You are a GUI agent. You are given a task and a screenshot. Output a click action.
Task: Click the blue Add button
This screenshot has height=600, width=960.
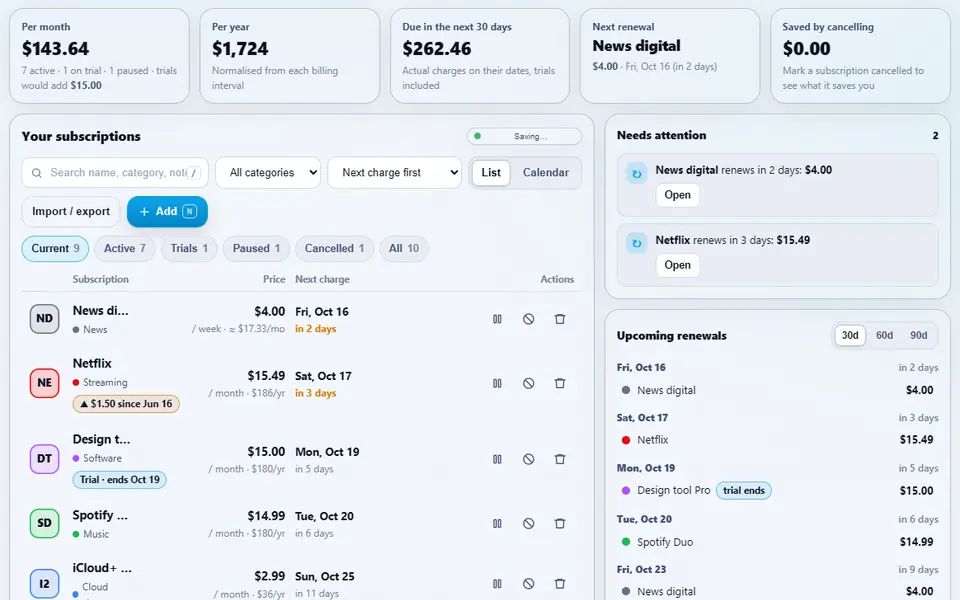coord(167,211)
